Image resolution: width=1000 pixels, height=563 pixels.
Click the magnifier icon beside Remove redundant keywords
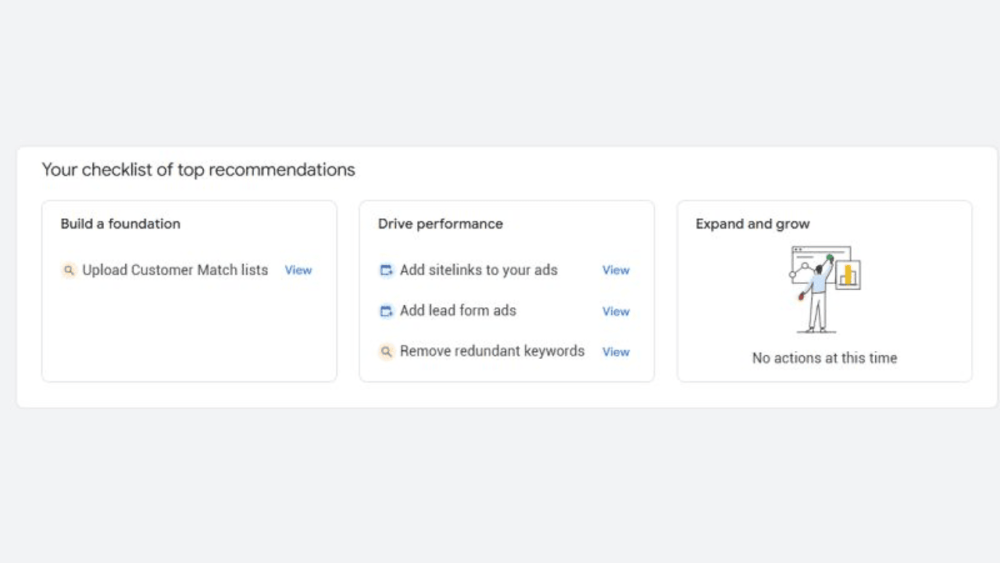pyautogui.click(x=386, y=352)
